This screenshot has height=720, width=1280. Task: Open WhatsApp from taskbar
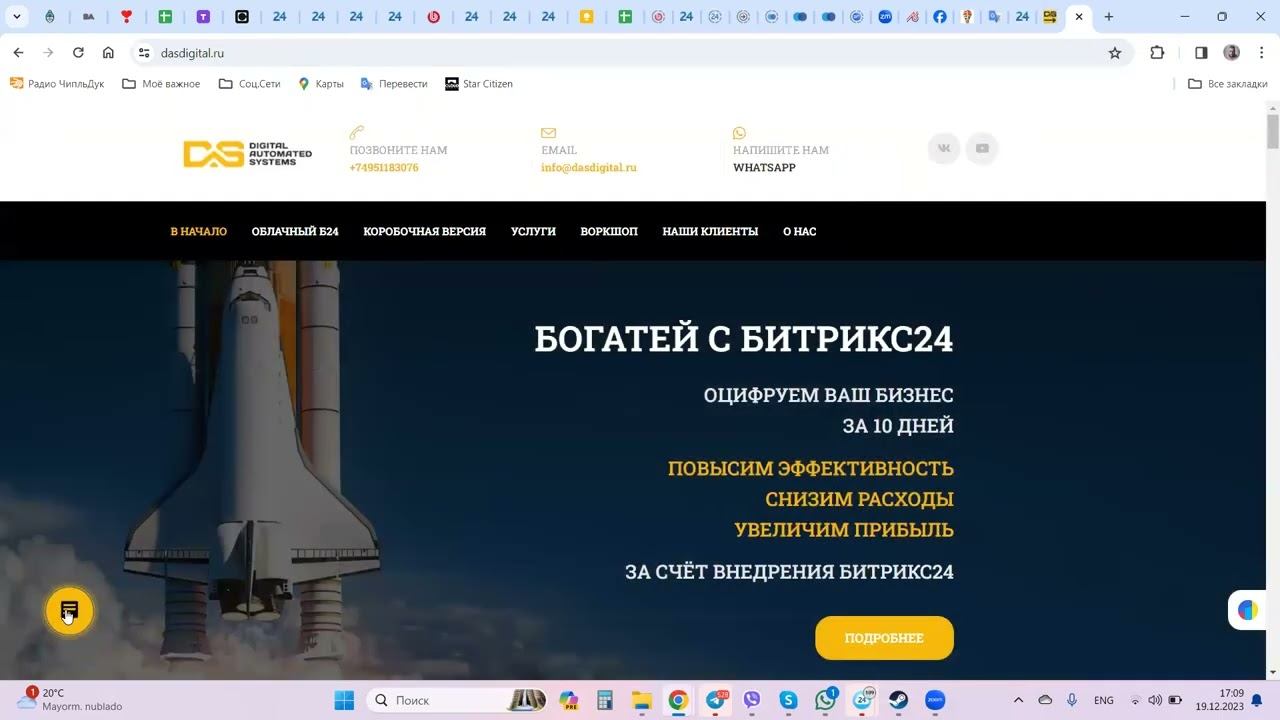pyautogui.click(x=825, y=700)
